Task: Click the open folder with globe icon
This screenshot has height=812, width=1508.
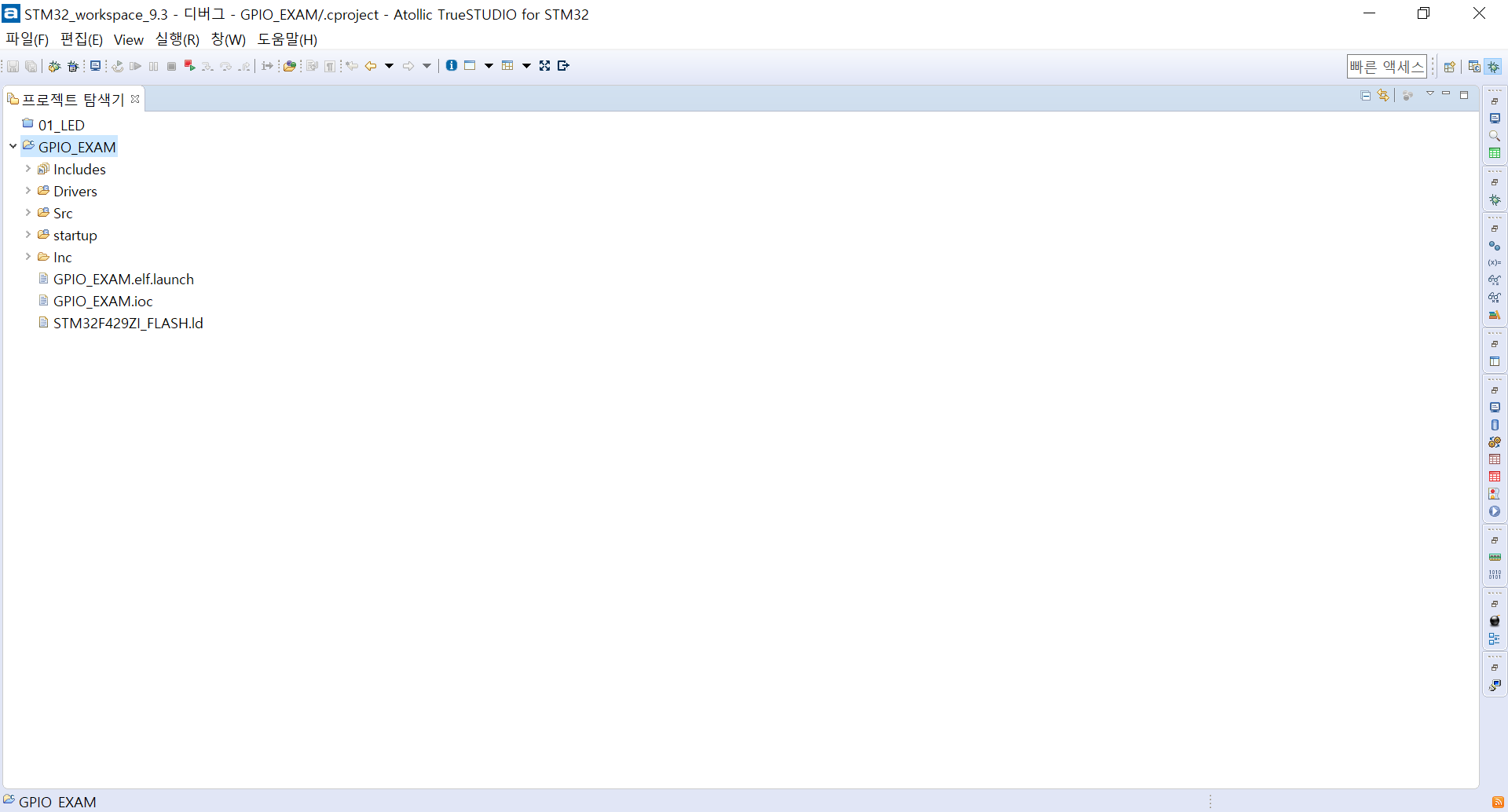Action: pyautogui.click(x=290, y=66)
